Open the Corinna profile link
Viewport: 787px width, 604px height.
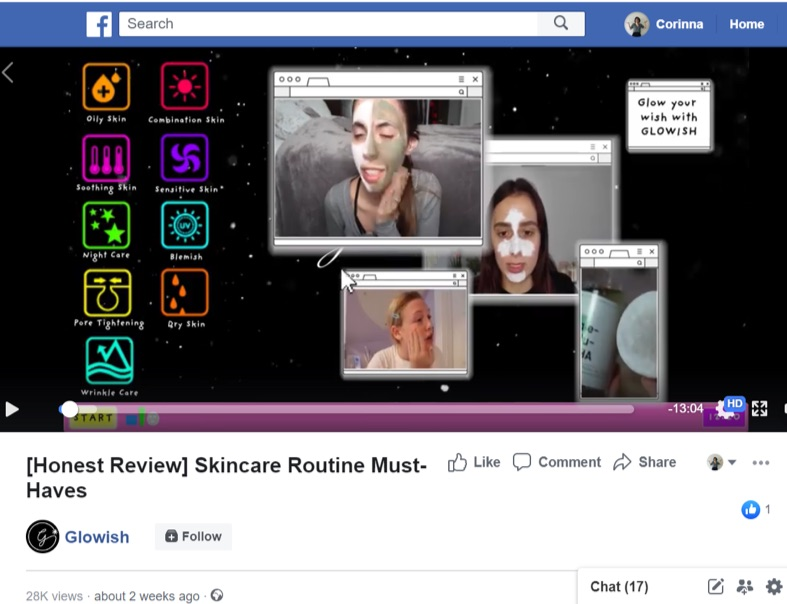[x=679, y=24]
